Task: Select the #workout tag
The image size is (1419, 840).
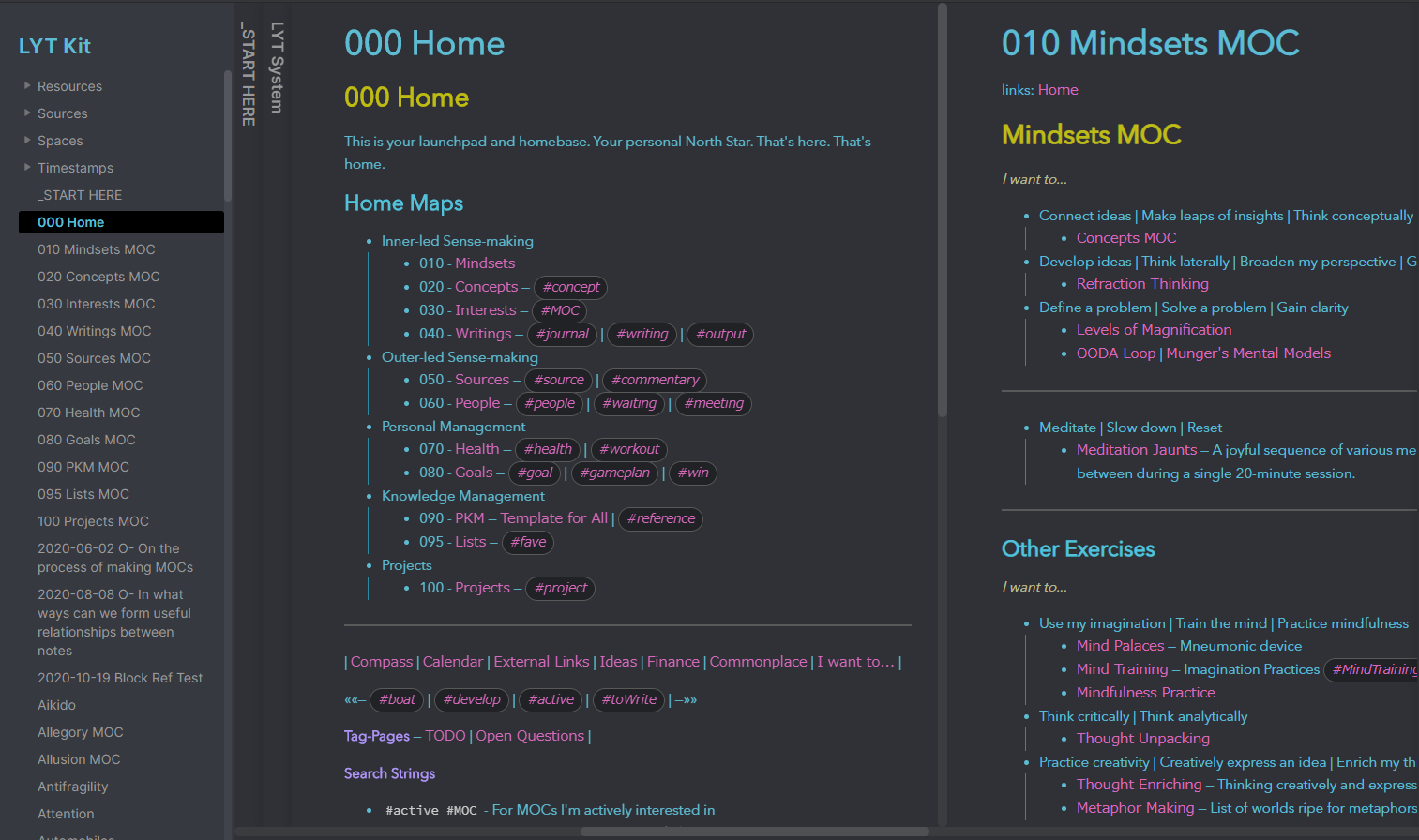Action: click(628, 450)
